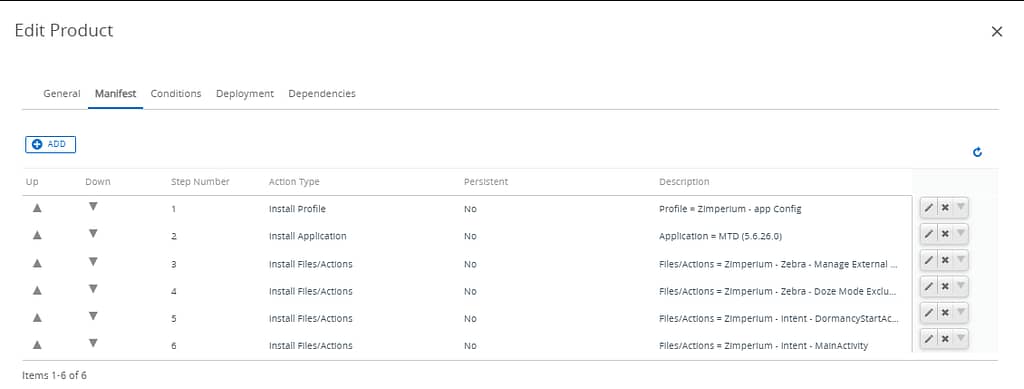Open dropdown arrow for step 1 actions
The width and height of the screenshot is (1024, 389).
(961, 208)
